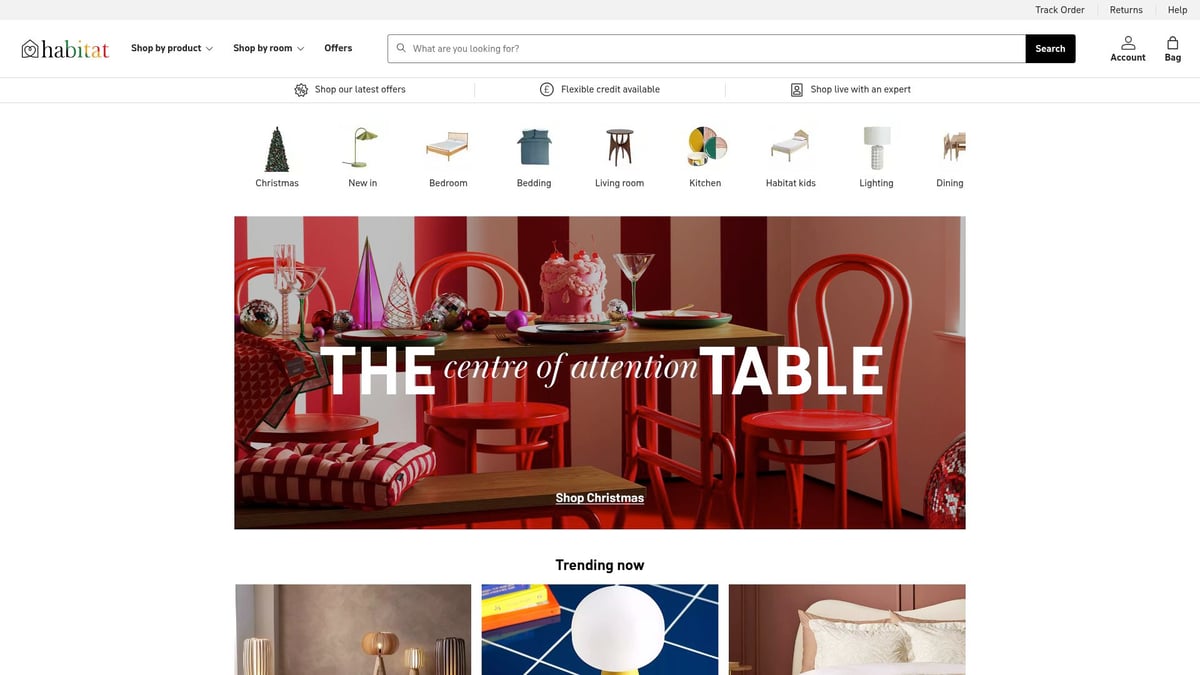The image size is (1200, 675).
Task: Focus the 'What are you looking for?' field
Action: coord(707,49)
